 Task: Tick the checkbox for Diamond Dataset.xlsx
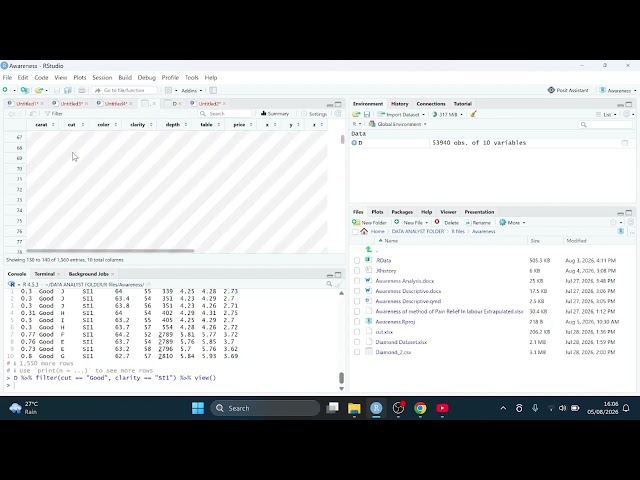click(357, 342)
